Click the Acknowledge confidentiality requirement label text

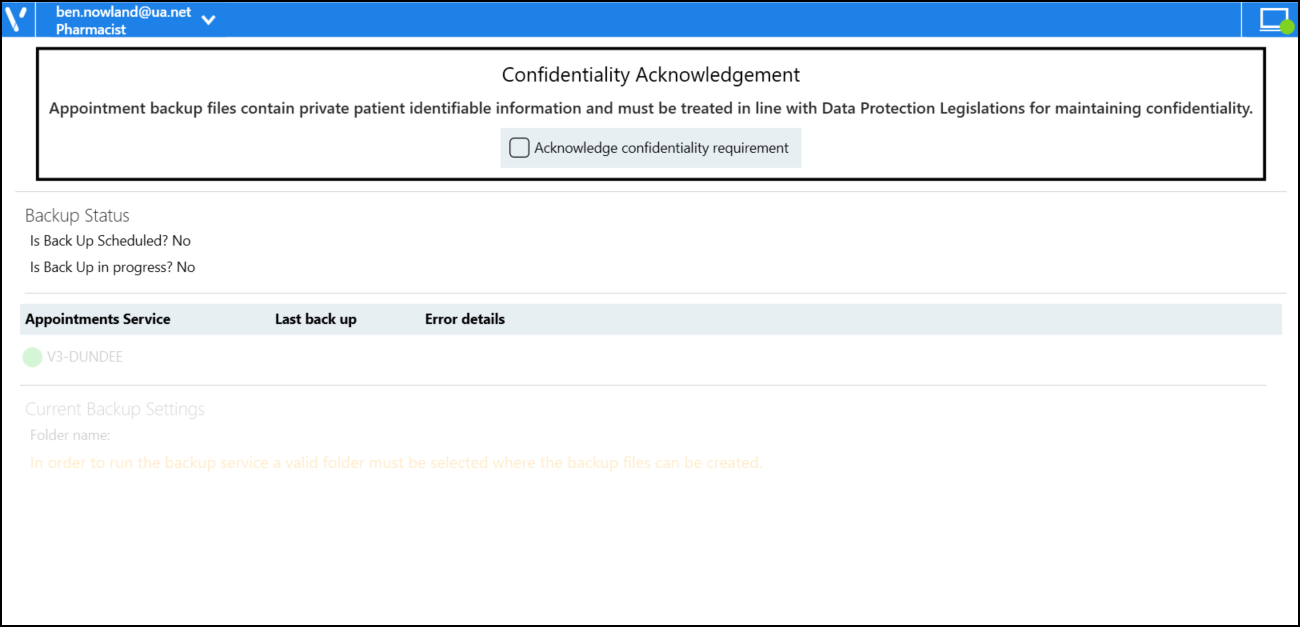point(661,148)
